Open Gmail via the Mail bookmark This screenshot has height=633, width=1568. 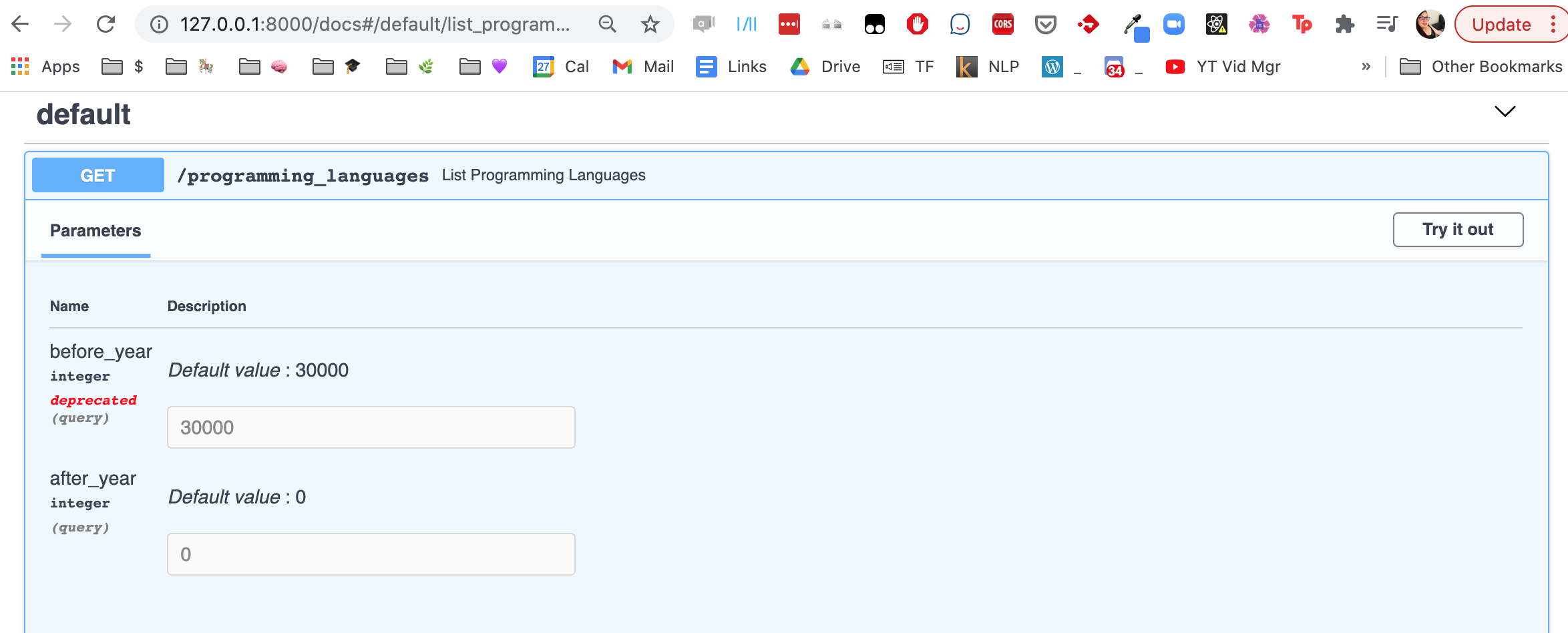coord(642,66)
